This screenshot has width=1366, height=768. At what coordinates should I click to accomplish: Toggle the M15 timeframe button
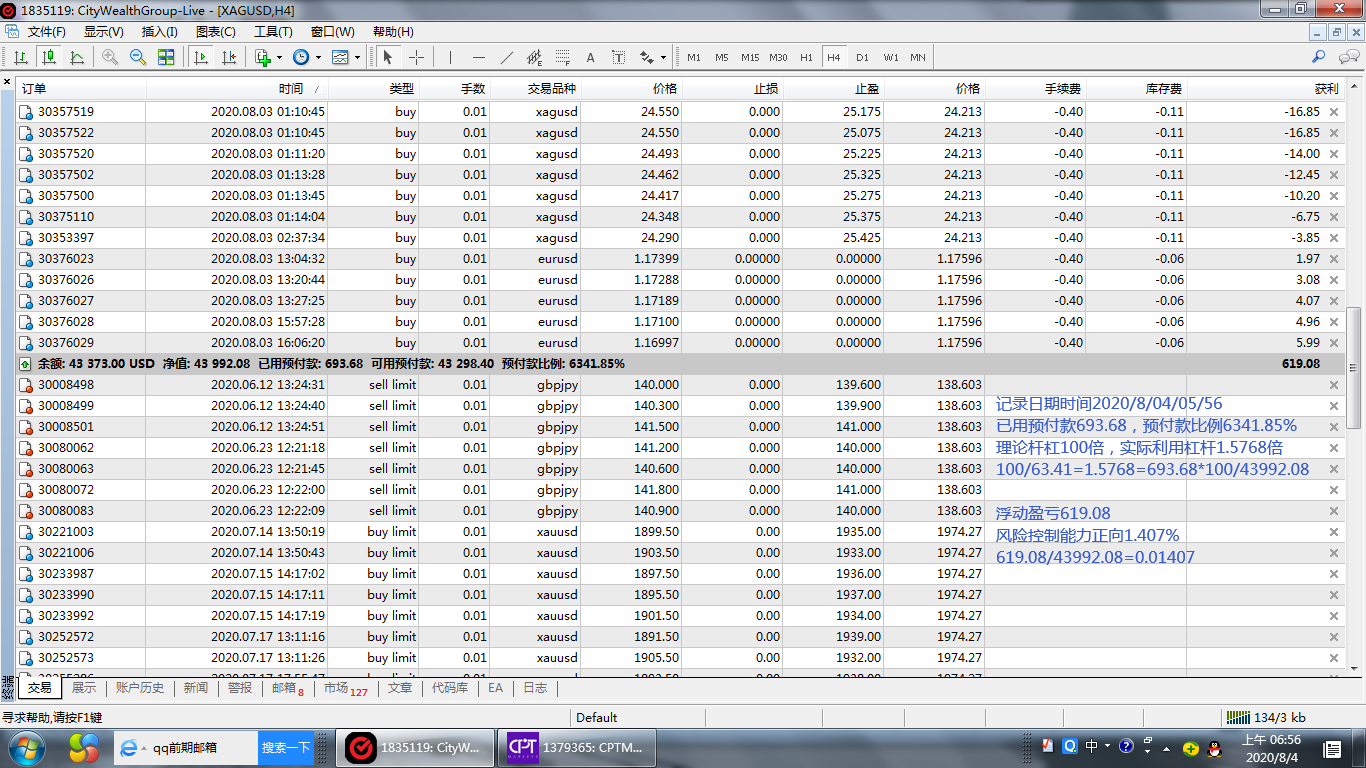[750, 57]
